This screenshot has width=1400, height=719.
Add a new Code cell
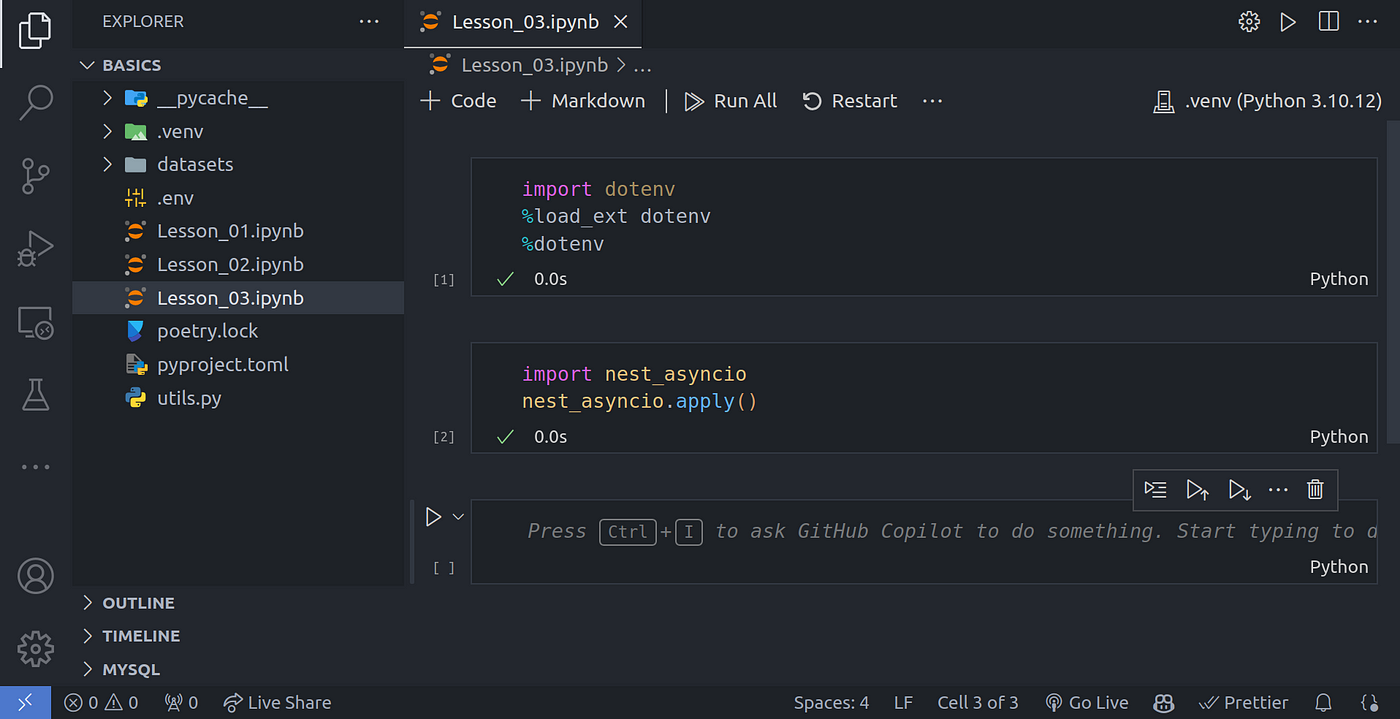(459, 101)
